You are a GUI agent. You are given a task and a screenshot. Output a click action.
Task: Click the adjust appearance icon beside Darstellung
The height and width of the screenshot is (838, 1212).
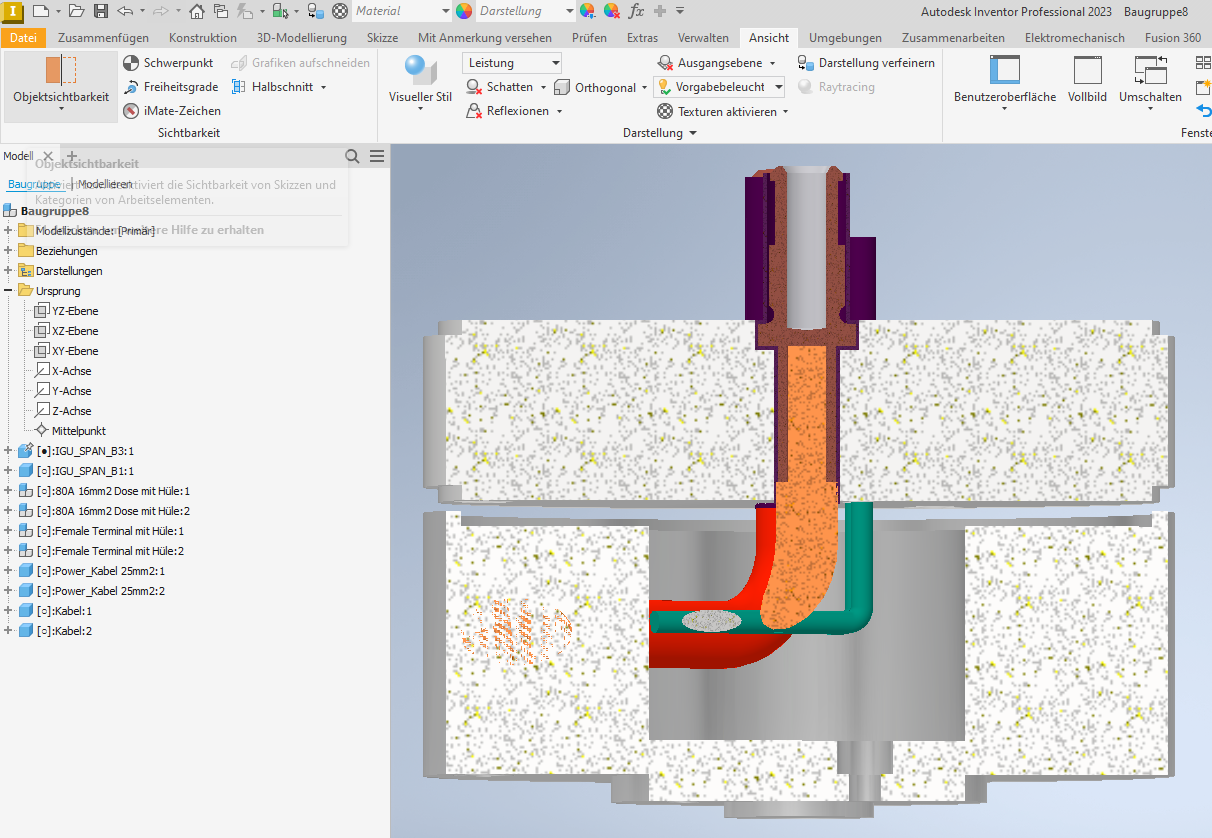[x=587, y=11]
